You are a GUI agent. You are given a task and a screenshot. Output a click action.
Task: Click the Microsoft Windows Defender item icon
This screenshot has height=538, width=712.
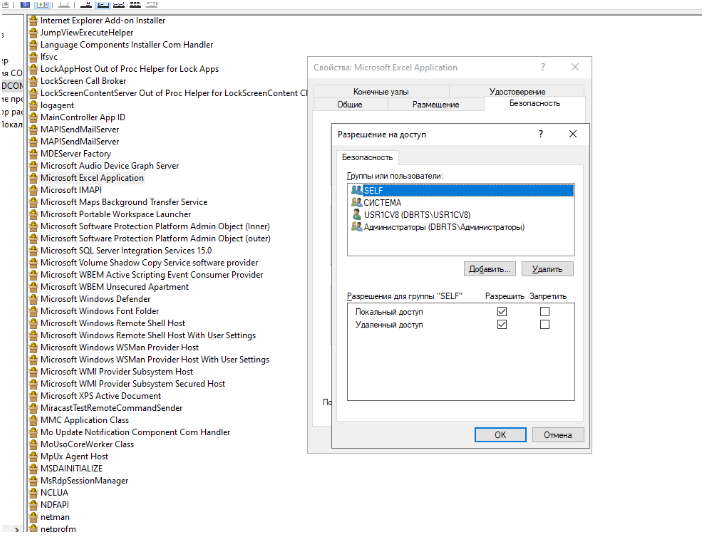tap(33, 299)
